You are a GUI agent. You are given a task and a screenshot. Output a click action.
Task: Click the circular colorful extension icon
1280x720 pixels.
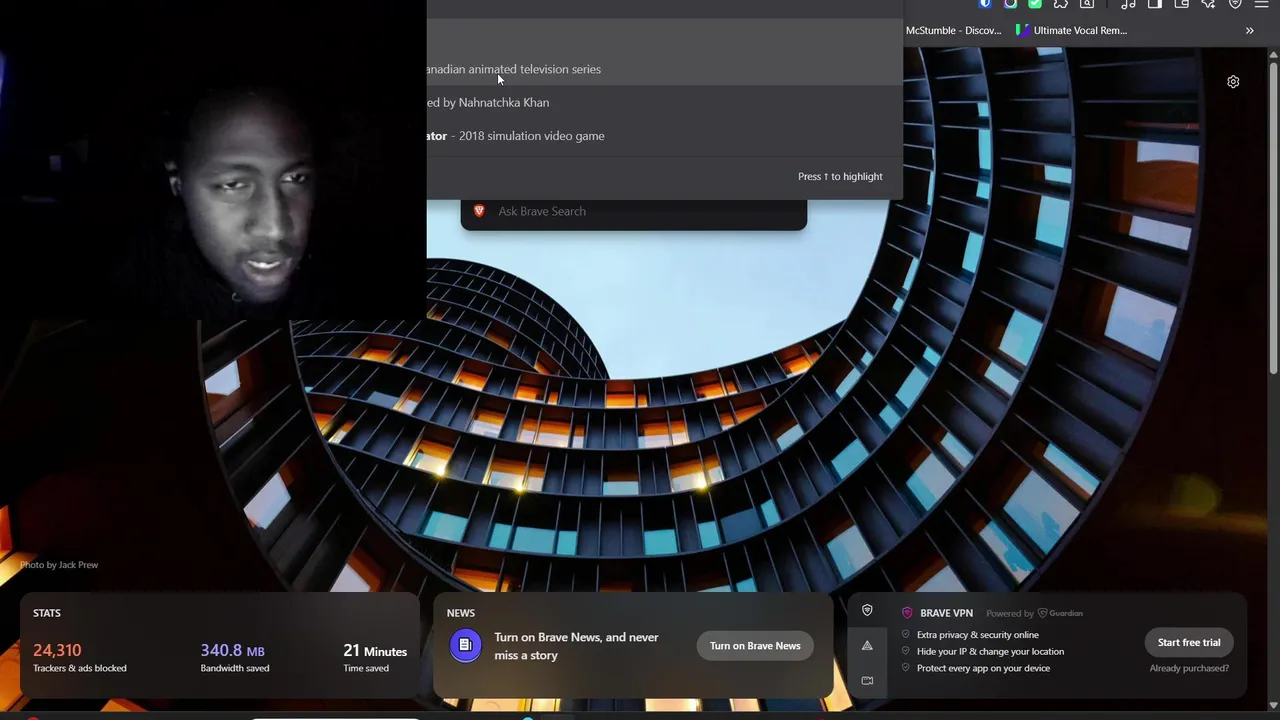(x=1010, y=4)
